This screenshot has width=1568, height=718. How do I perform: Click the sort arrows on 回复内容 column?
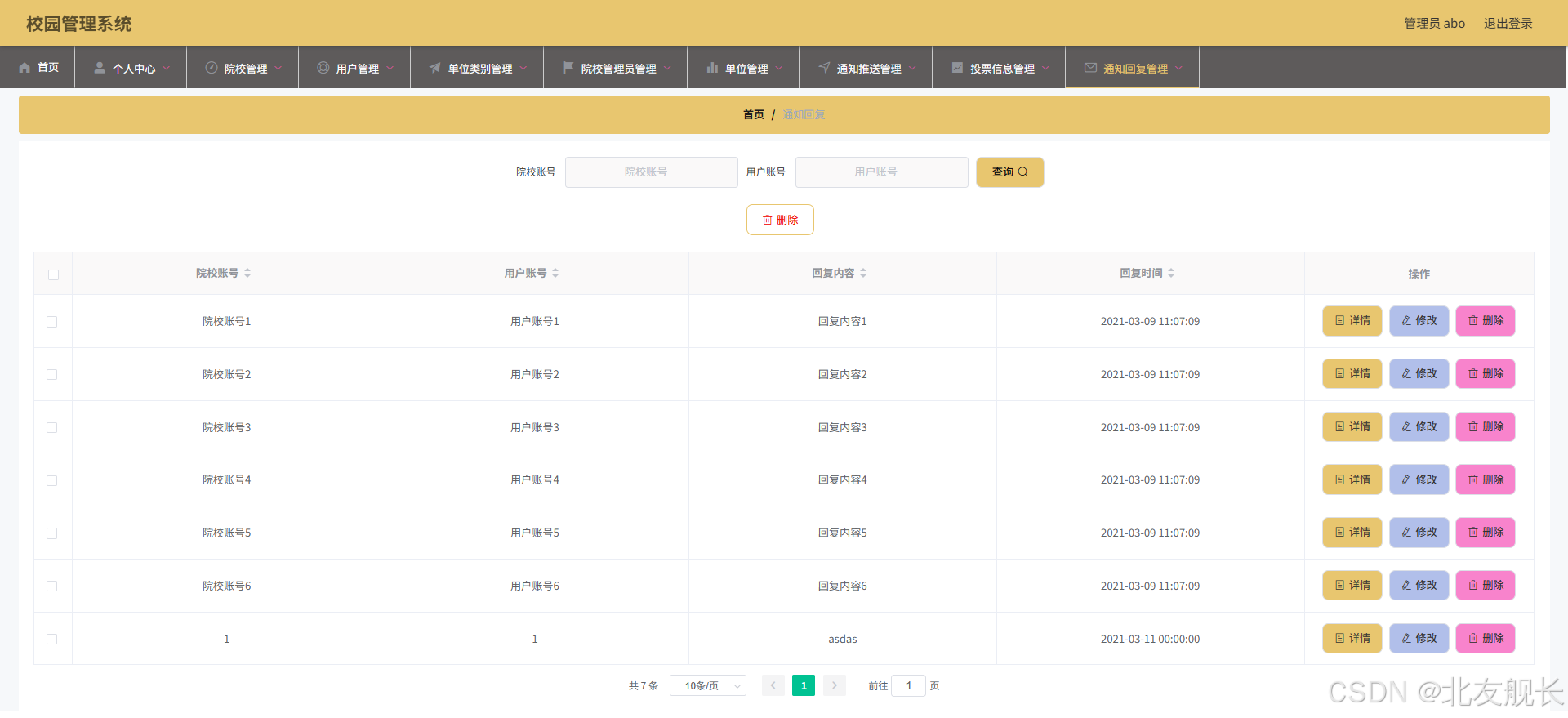[863, 273]
